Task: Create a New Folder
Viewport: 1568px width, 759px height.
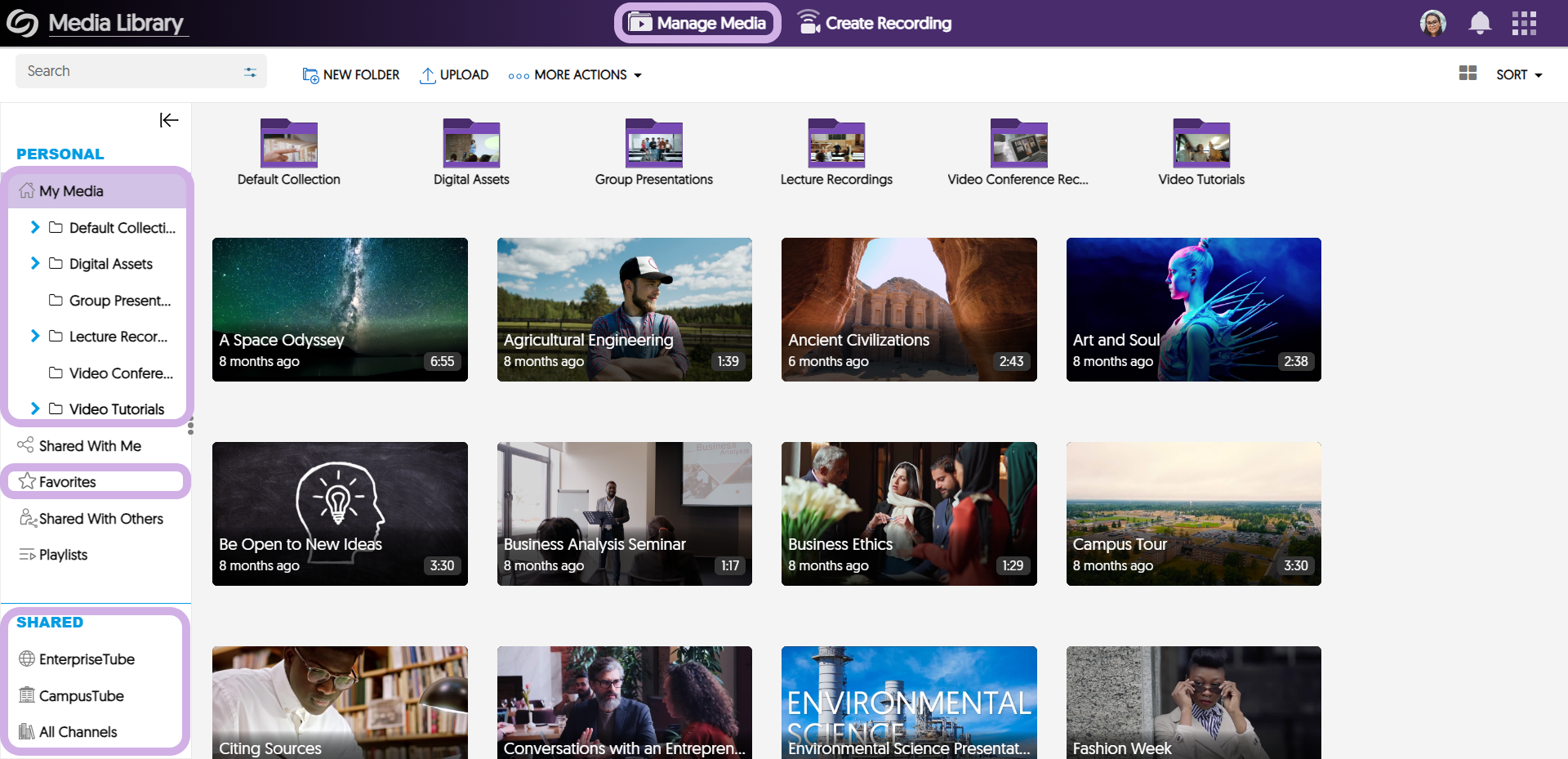Action: coord(350,75)
